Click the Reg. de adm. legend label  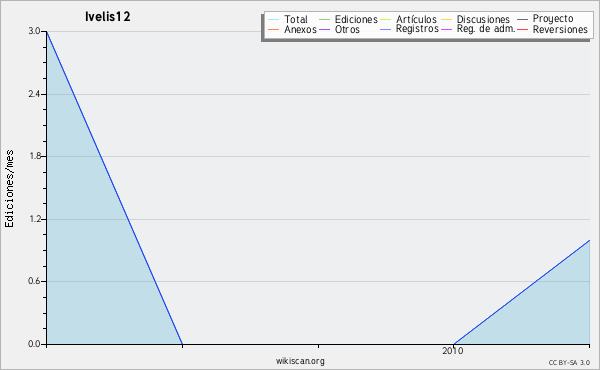pos(486,29)
